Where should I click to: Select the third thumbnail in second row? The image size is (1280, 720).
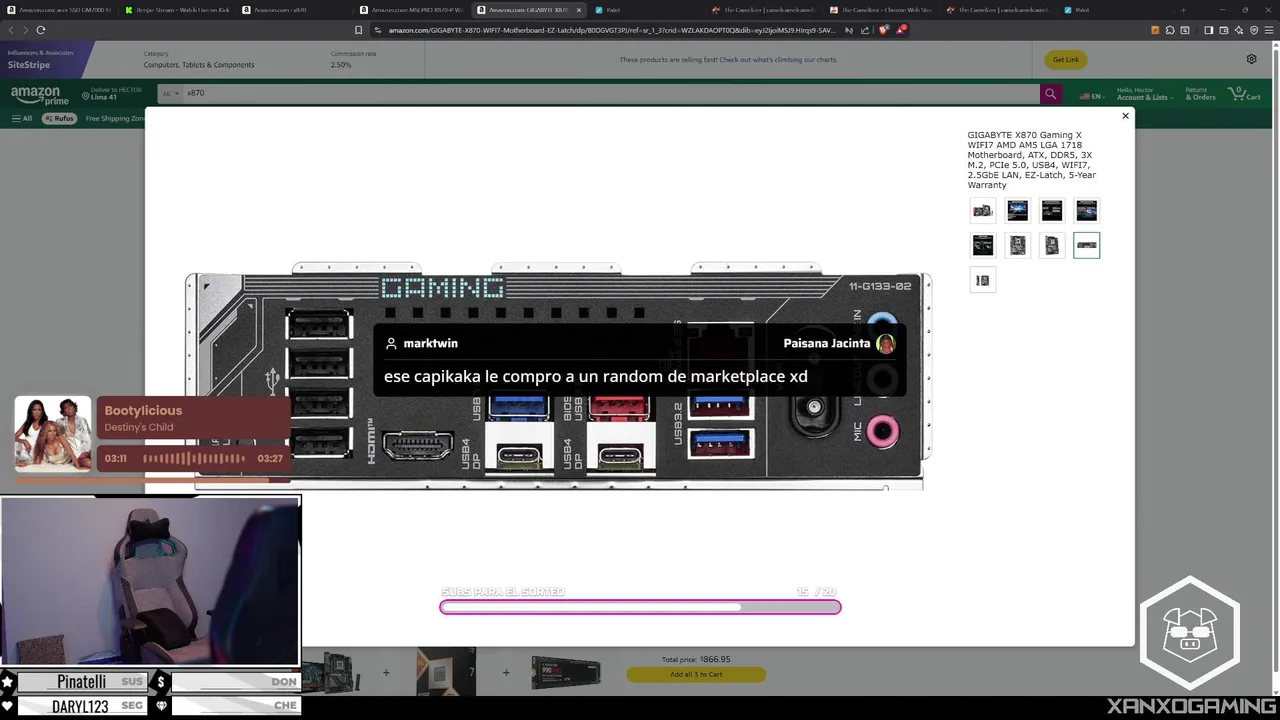point(1052,245)
